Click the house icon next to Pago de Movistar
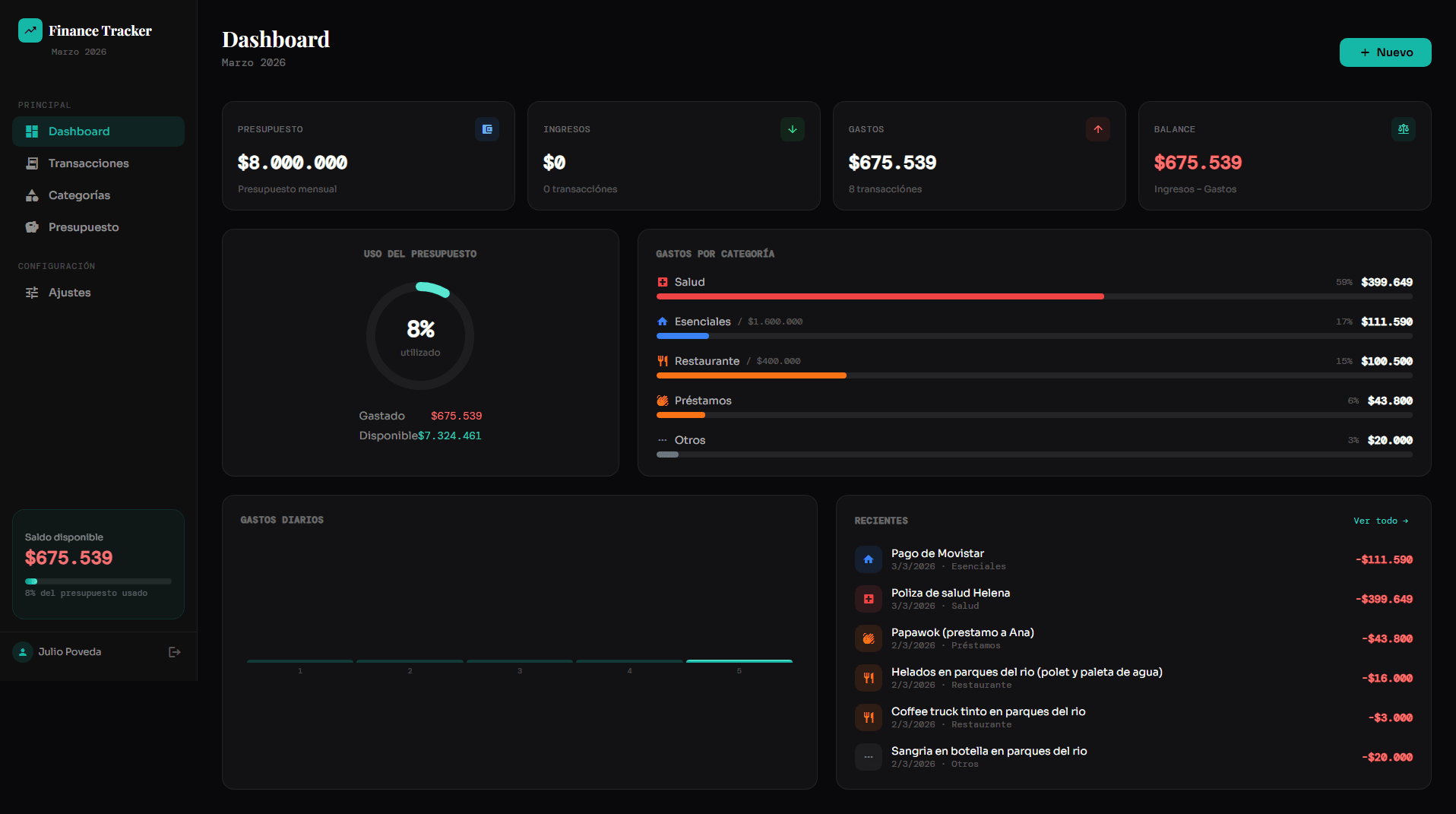1456x814 pixels. click(x=868, y=559)
